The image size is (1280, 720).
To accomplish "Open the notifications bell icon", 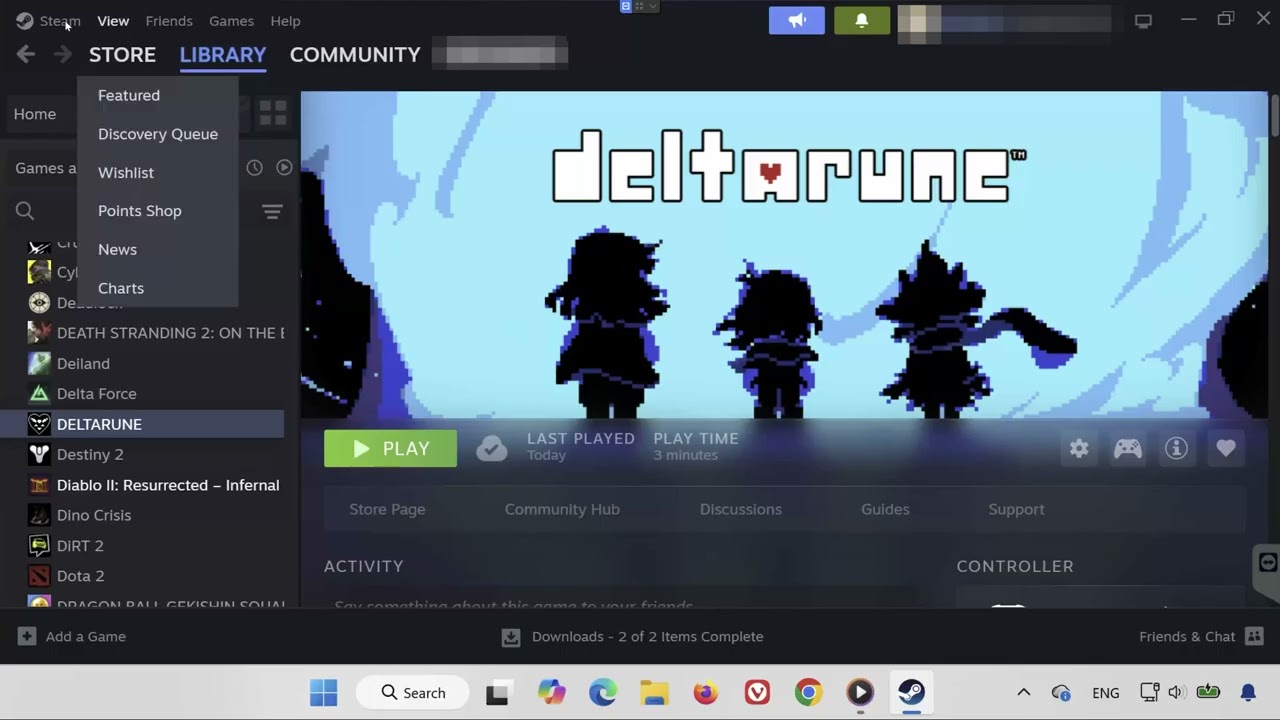I will (862, 20).
